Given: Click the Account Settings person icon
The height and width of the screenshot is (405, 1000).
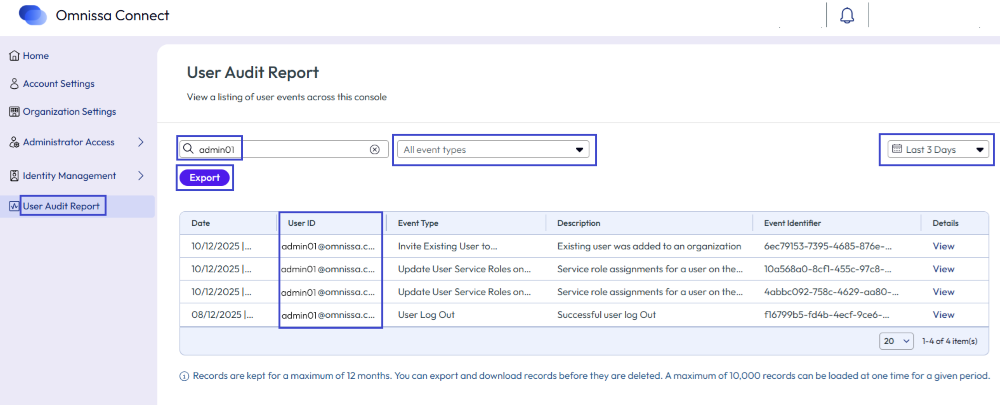Looking at the screenshot, I should pyautogui.click(x=15, y=84).
